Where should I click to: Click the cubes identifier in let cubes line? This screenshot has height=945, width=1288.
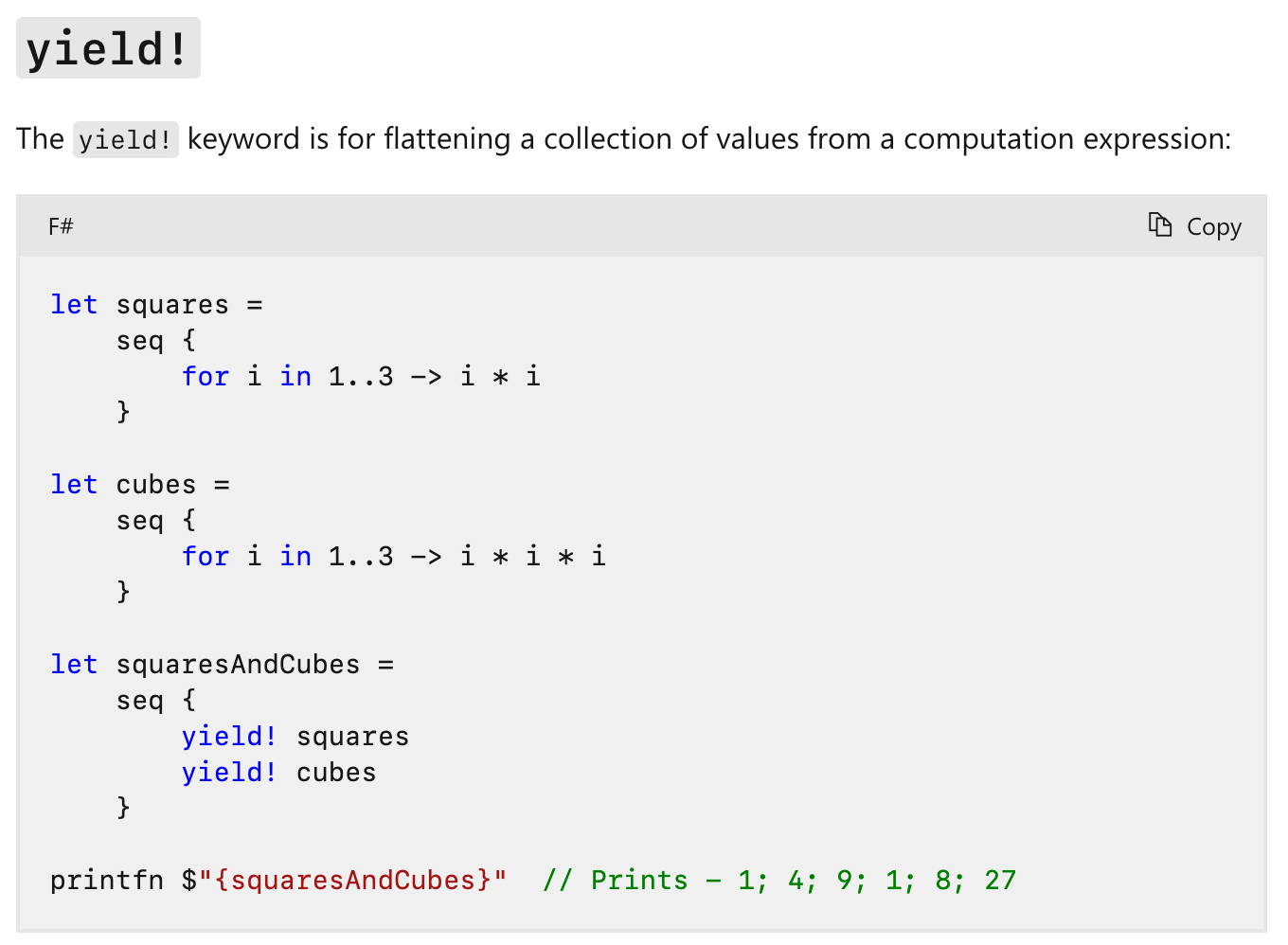(x=155, y=485)
